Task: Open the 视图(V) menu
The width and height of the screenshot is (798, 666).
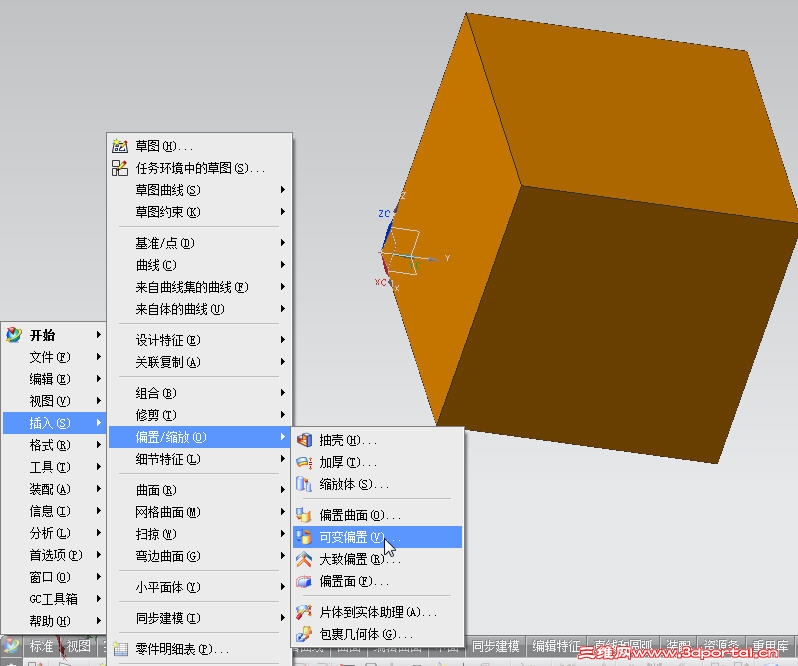Action: [54, 401]
